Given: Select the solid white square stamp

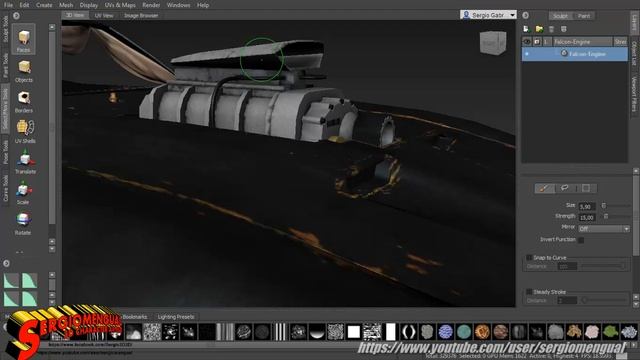Looking at the screenshot, I should [x=354, y=332].
